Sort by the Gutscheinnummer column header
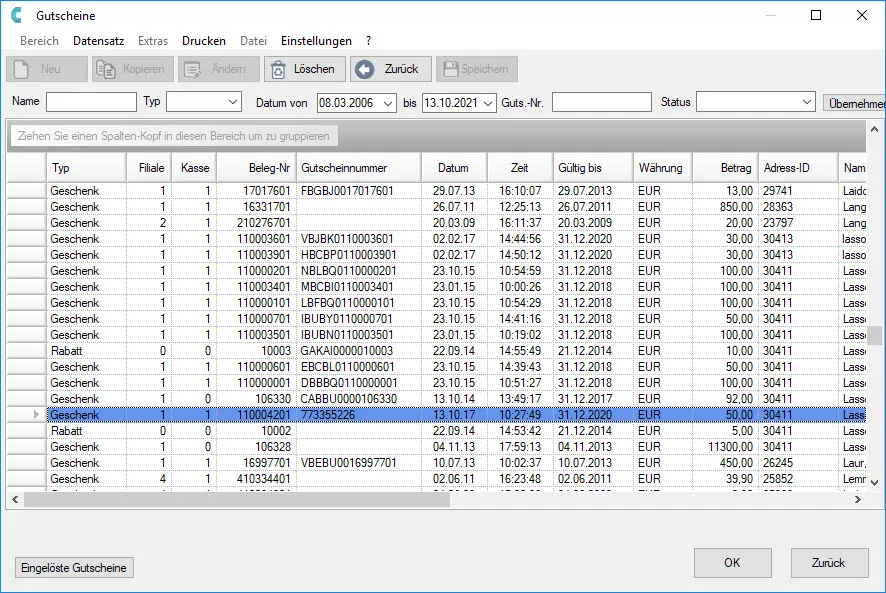The height and width of the screenshot is (593, 886). tap(357, 168)
